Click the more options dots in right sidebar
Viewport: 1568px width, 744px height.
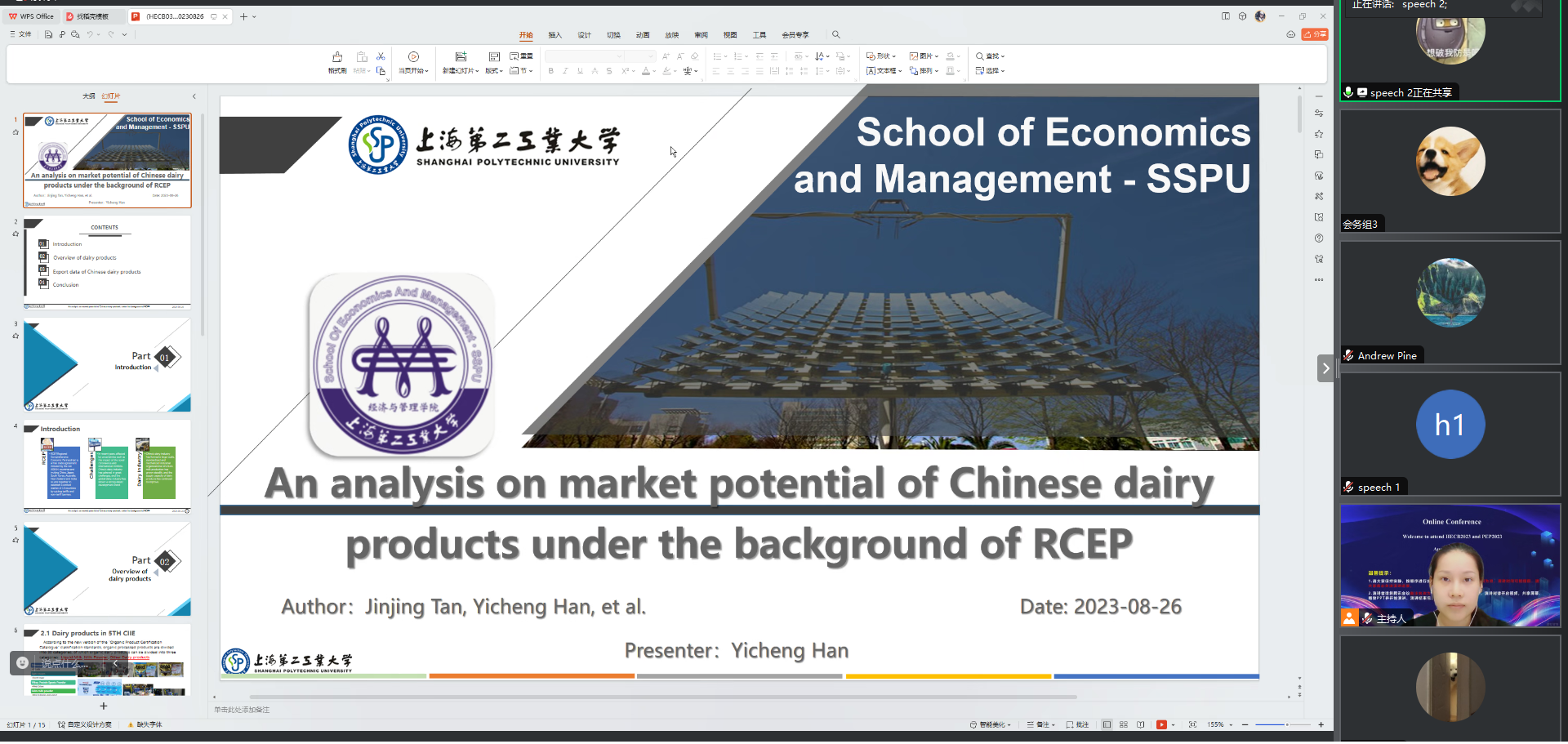(1319, 280)
